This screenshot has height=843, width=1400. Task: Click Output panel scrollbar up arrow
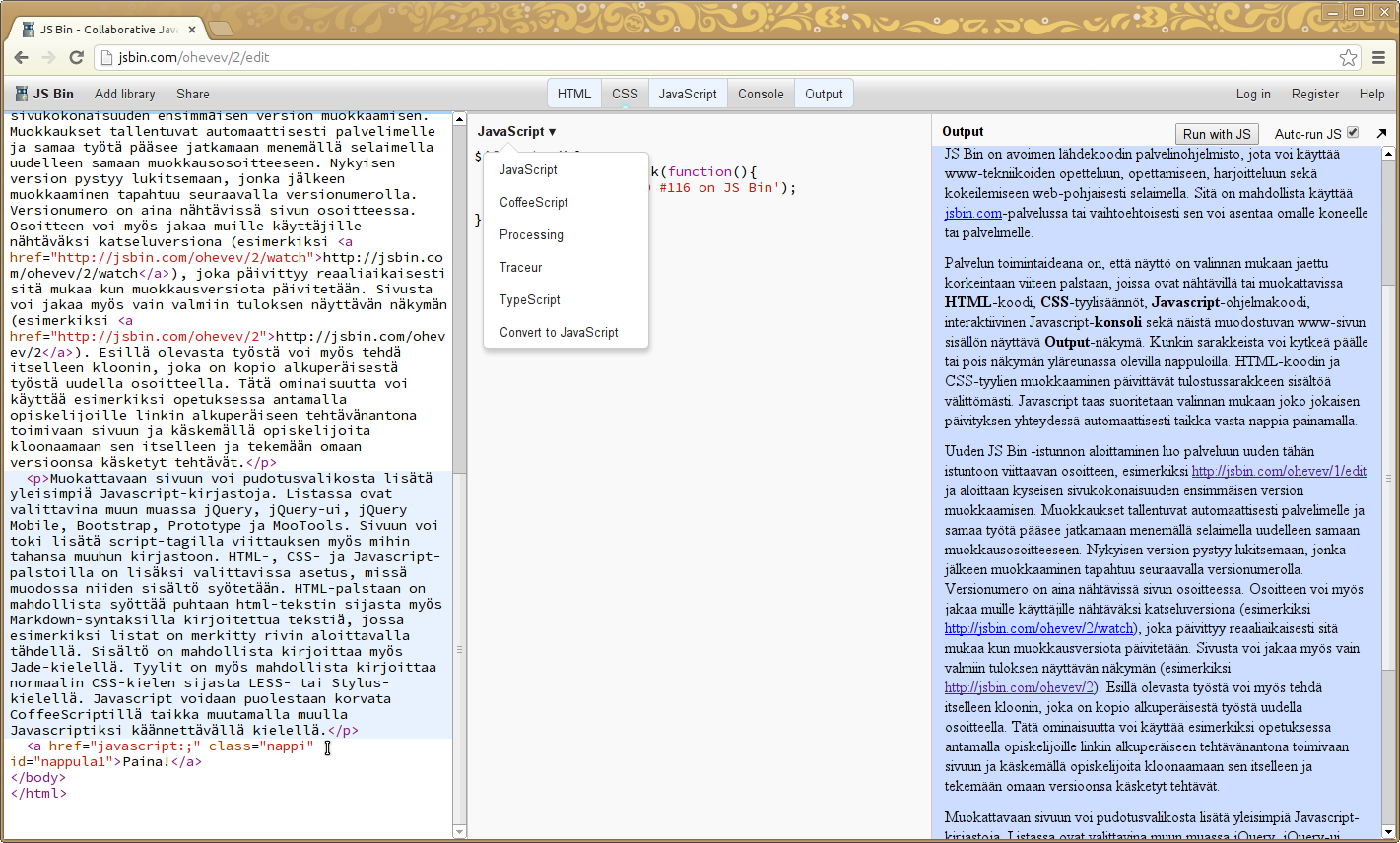pos(1389,154)
